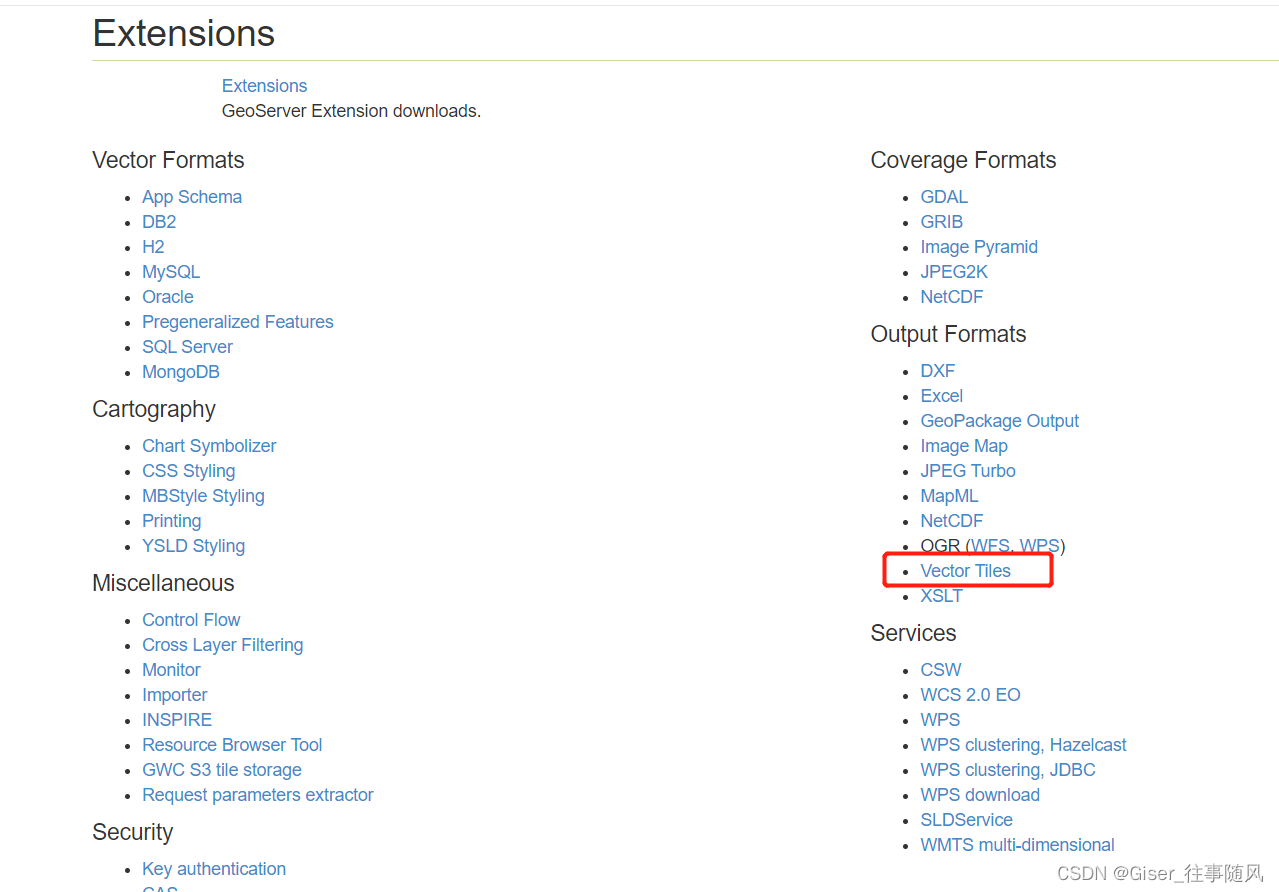Select the MBStyle Styling link
This screenshot has height=892, width=1279.
pyautogui.click(x=203, y=496)
